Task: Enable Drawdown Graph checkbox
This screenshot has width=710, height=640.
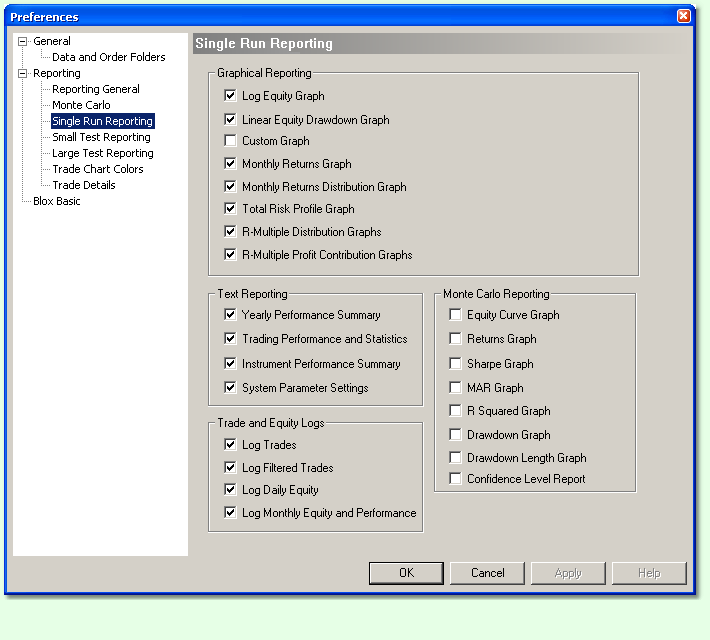Action: pos(455,435)
